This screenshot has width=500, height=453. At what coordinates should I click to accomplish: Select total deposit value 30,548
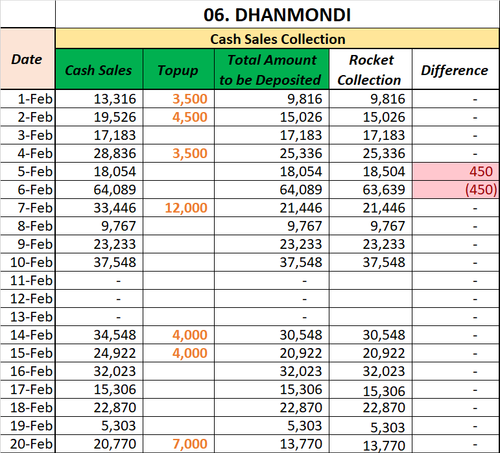point(271,335)
